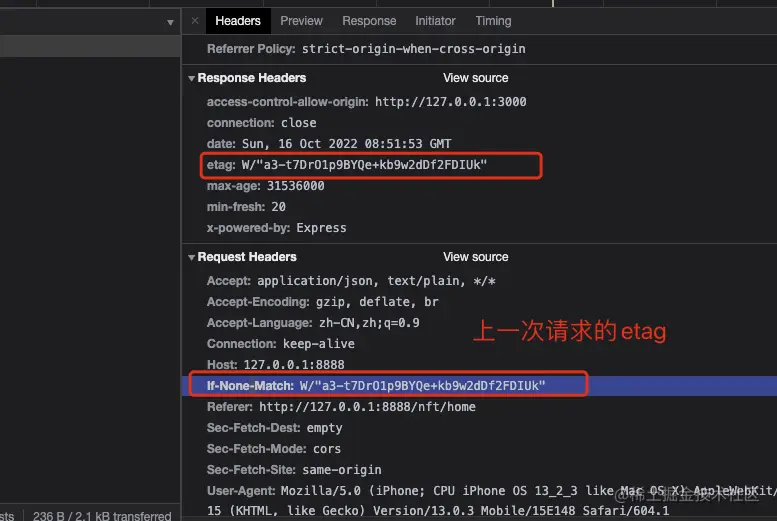View source of Request Headers
This screenshot has width=777, height=521.
coord(476,257)
